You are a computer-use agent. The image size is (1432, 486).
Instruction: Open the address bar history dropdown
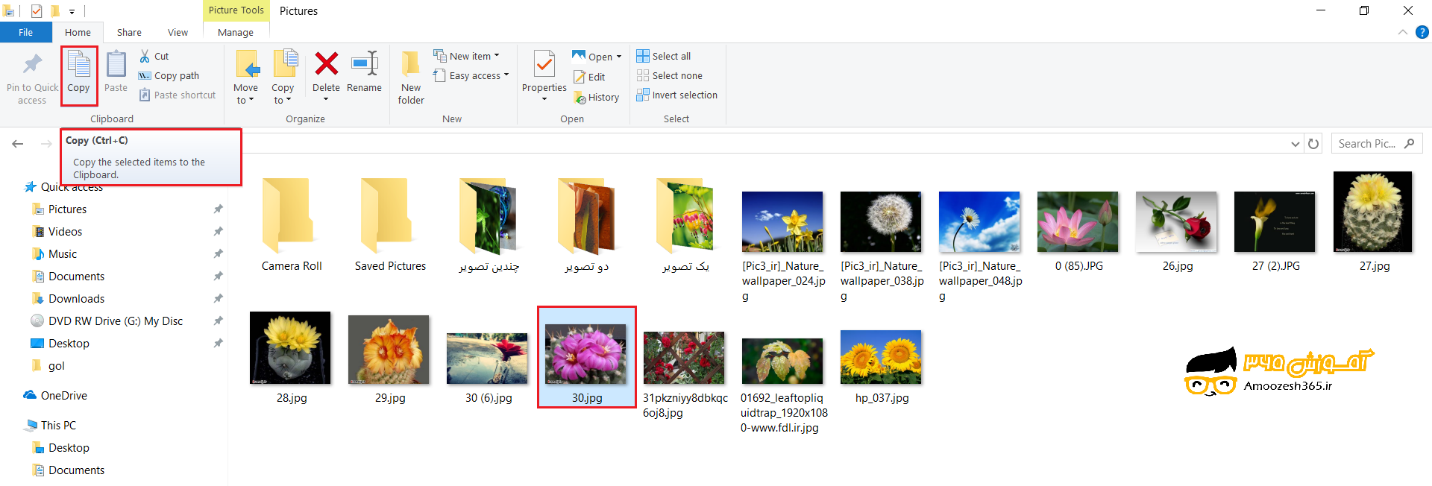click(x=1294, y=144)
